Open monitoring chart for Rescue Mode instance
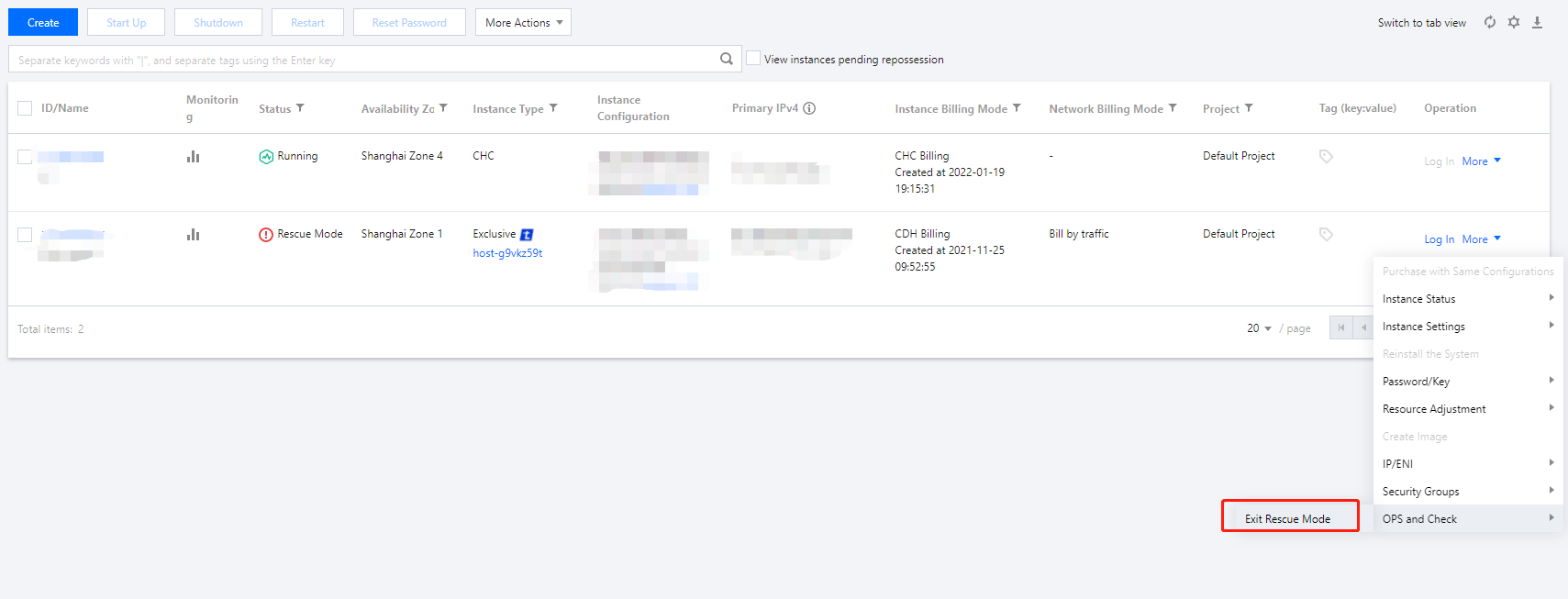The width and height of the screenshot is (1568, 599). (x=193, y=235)
